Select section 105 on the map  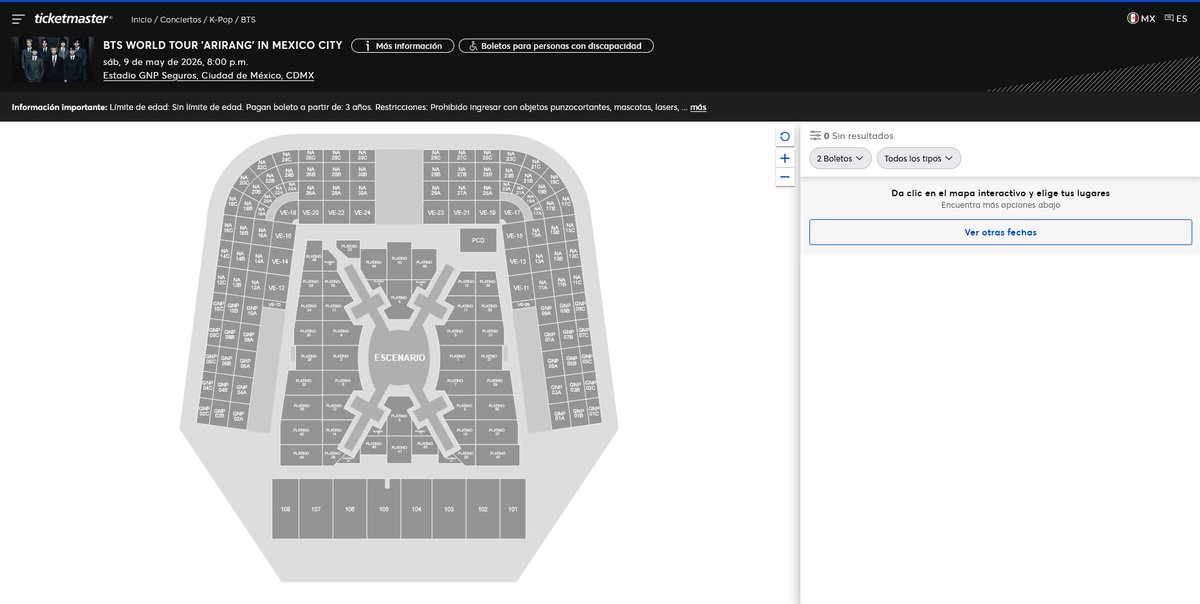[x=384, y=509]
